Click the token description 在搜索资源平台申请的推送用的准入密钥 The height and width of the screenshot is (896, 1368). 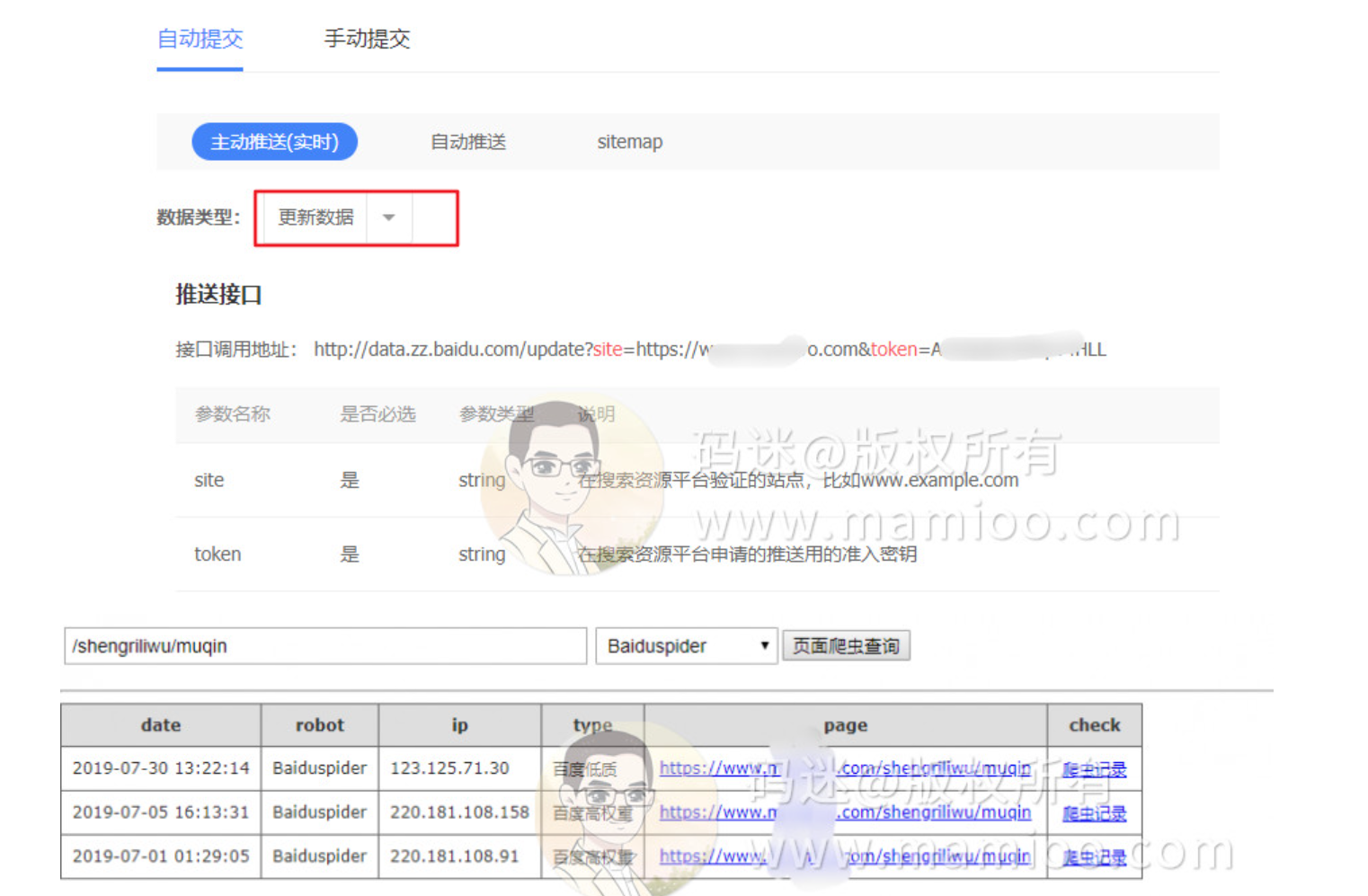[747, 554]
